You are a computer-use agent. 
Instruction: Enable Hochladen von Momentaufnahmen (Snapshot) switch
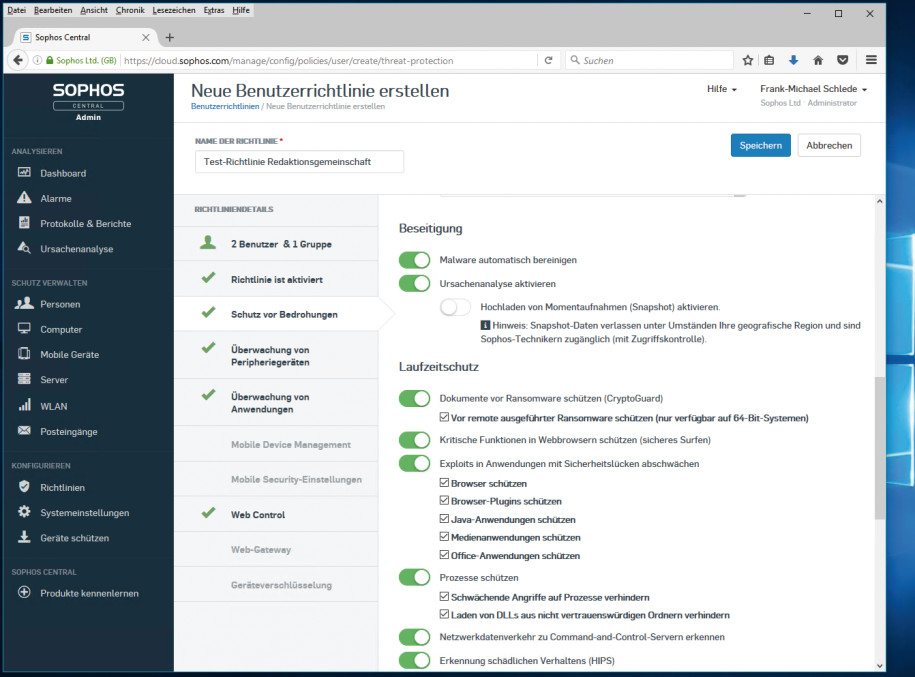(455, 307)
